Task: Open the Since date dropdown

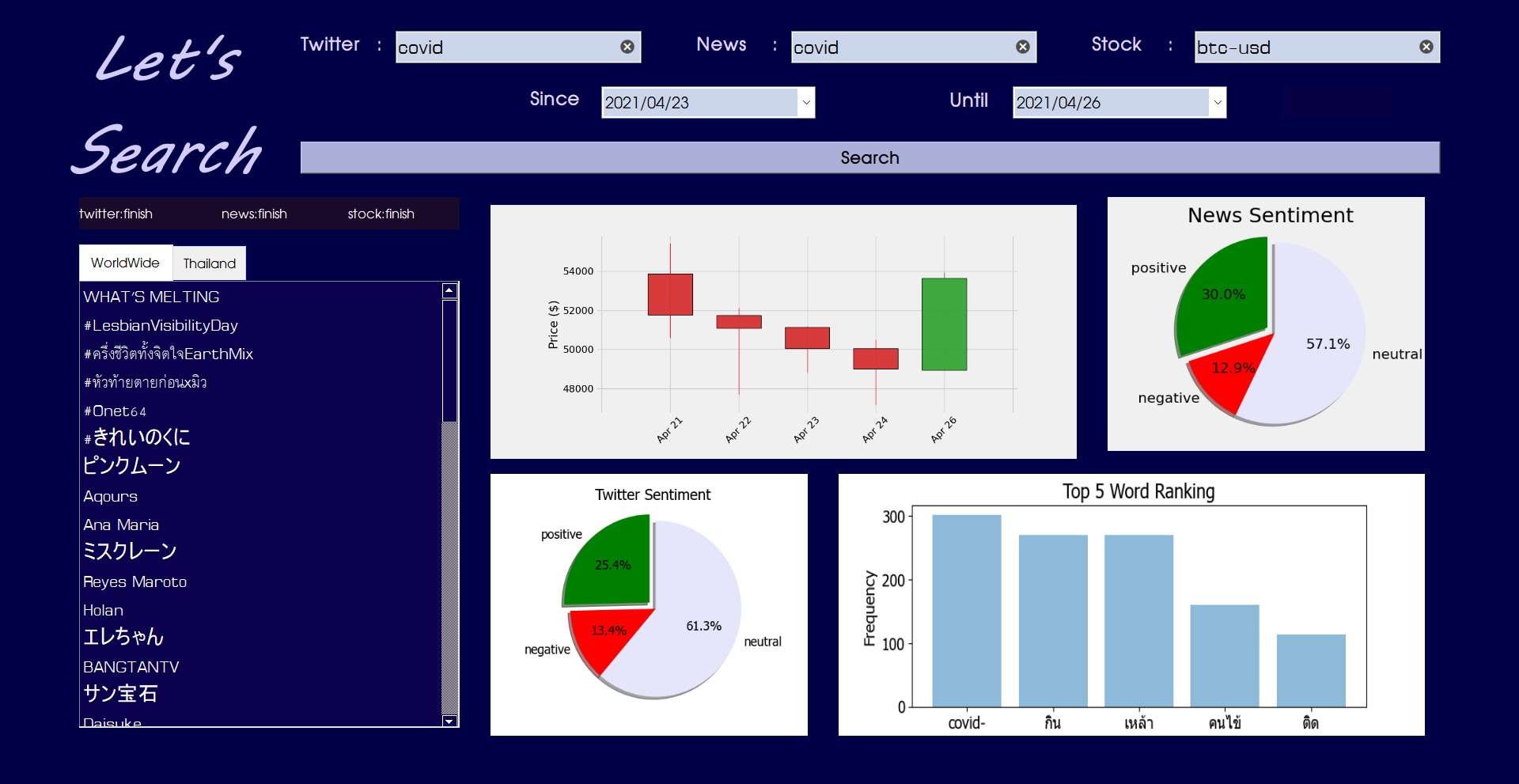Action: [x=805, y=102]
